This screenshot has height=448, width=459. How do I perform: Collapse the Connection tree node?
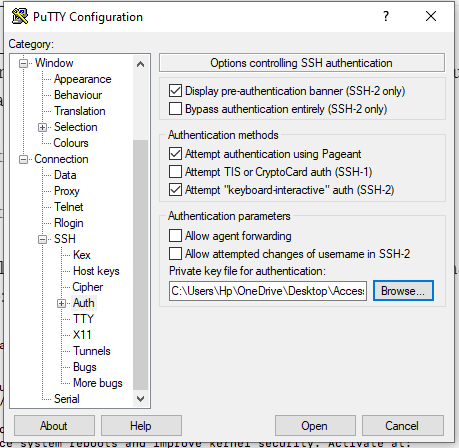23,159
